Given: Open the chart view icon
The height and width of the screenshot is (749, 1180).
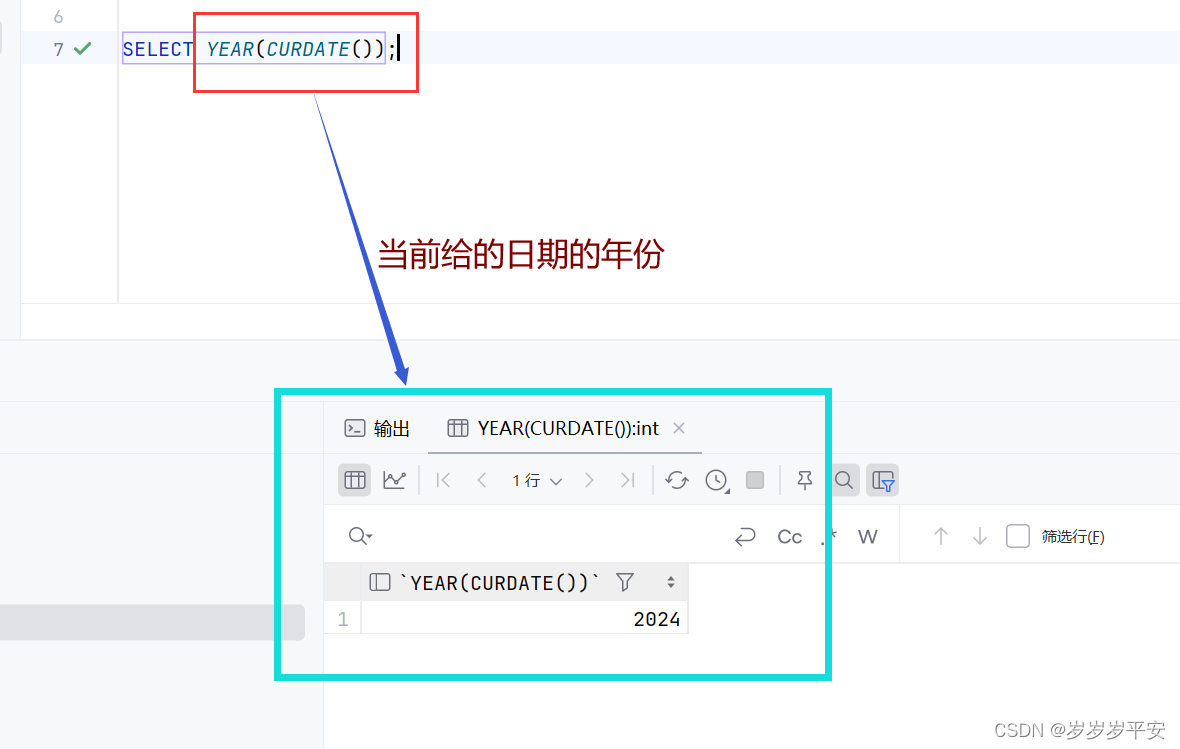Looking at the screenshot, I should pos(394,480).
